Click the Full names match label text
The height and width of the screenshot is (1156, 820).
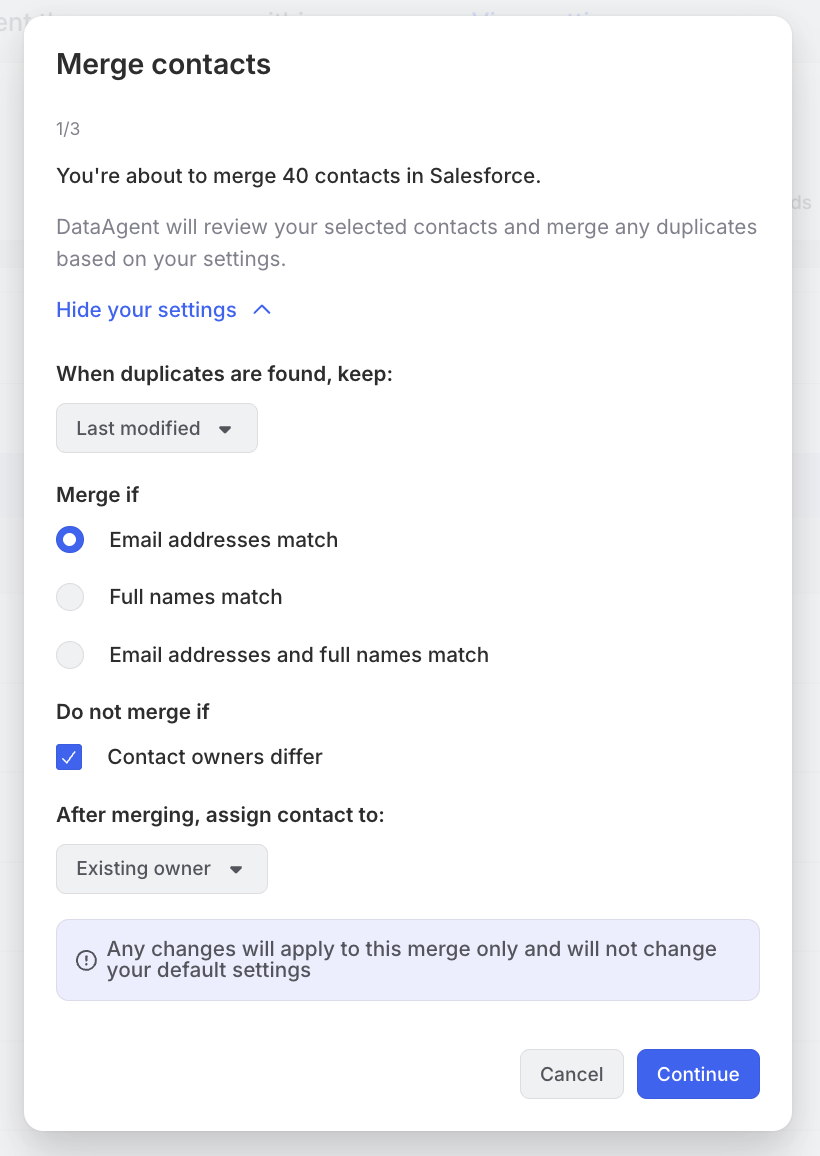click(196, 597)
